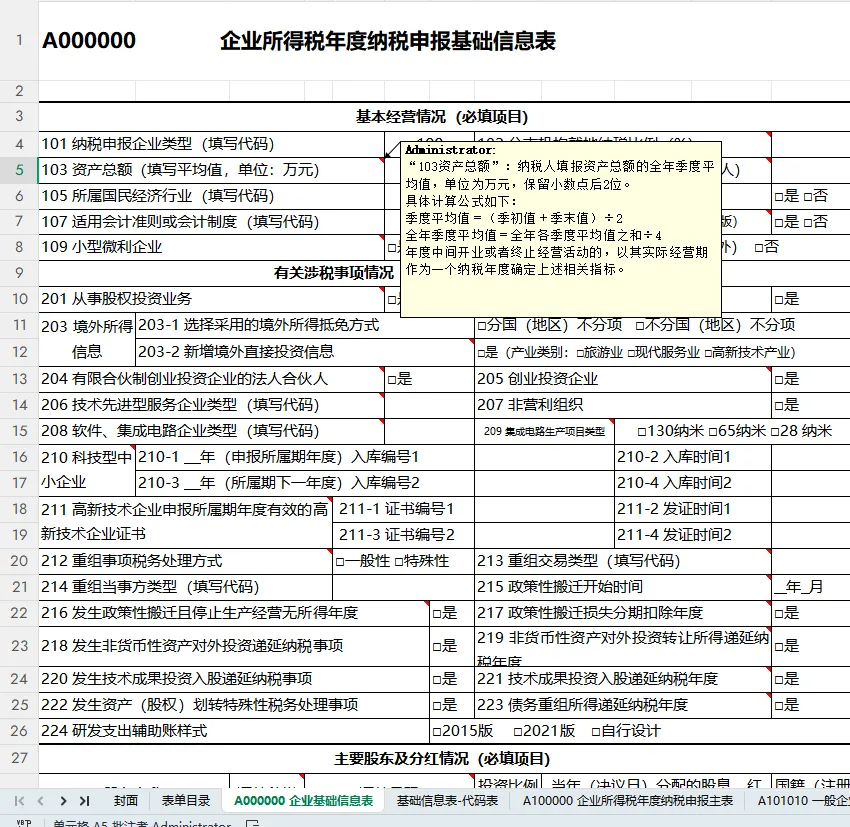The width and height of the screenshot is (850, 827).
Task: Click the □分国（地区）不分项 options cell
Action: coord(662,325)
